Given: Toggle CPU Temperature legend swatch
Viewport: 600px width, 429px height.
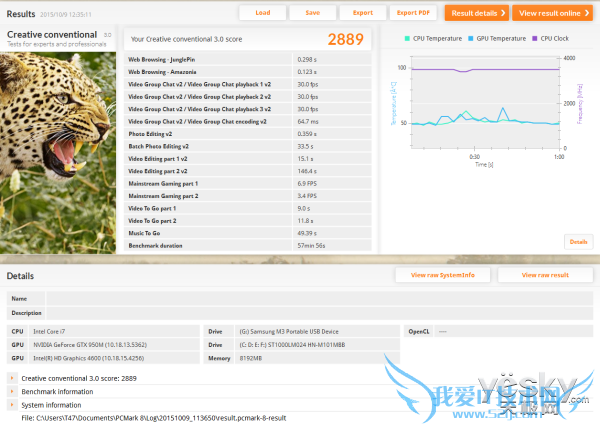Looking at the screenshot, I should (407, 38).
